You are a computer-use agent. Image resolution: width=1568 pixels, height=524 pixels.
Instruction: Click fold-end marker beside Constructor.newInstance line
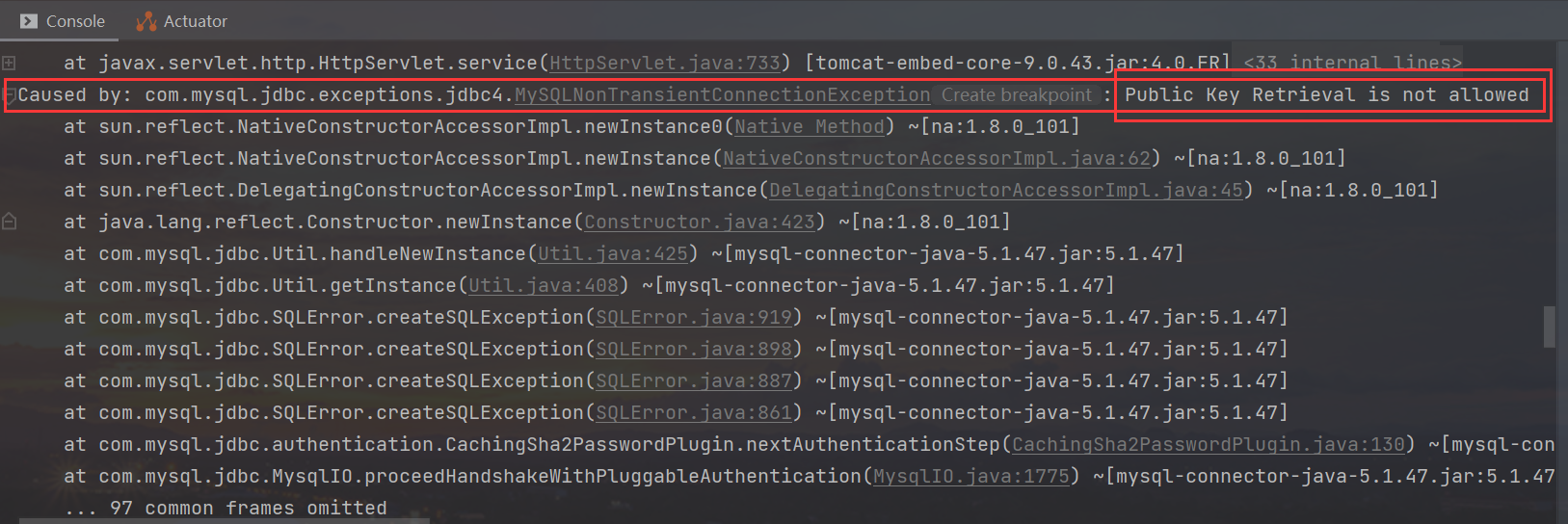point(9,223)
